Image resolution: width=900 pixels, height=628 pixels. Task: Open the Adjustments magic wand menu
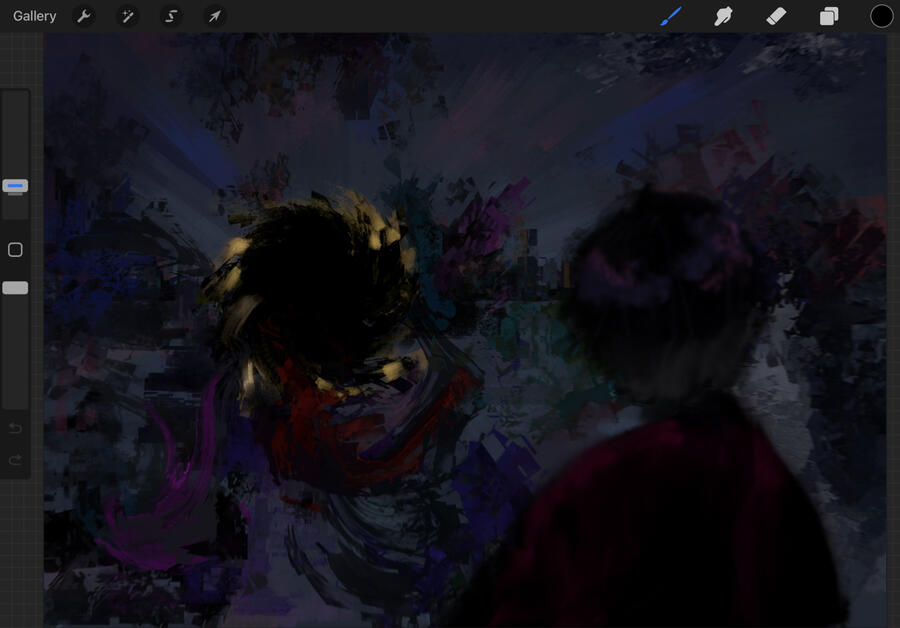(128, 16)
